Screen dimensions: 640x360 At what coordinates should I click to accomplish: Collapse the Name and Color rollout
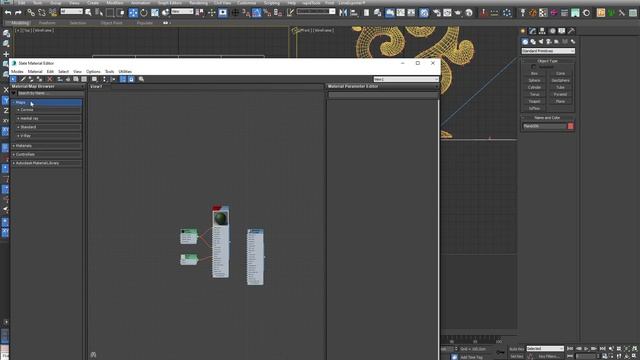point(548,118)
